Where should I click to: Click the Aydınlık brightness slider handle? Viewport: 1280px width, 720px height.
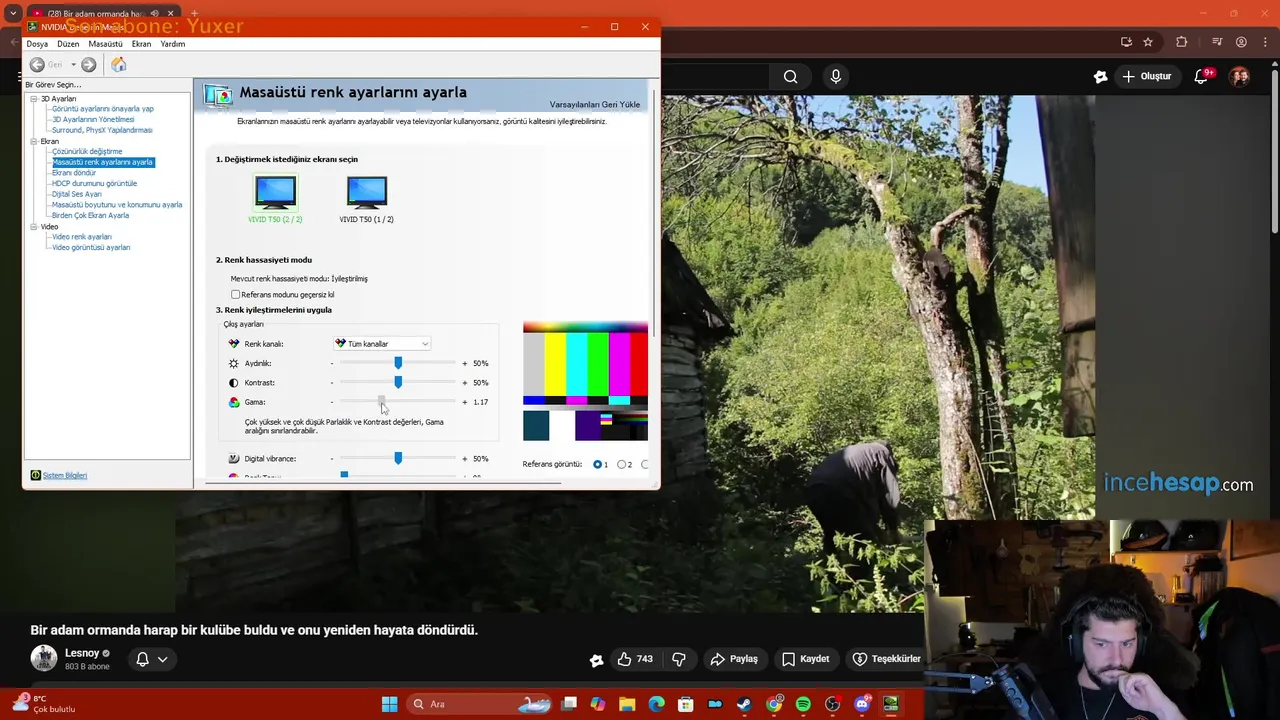pyautogui.click(x=398, y=363)
